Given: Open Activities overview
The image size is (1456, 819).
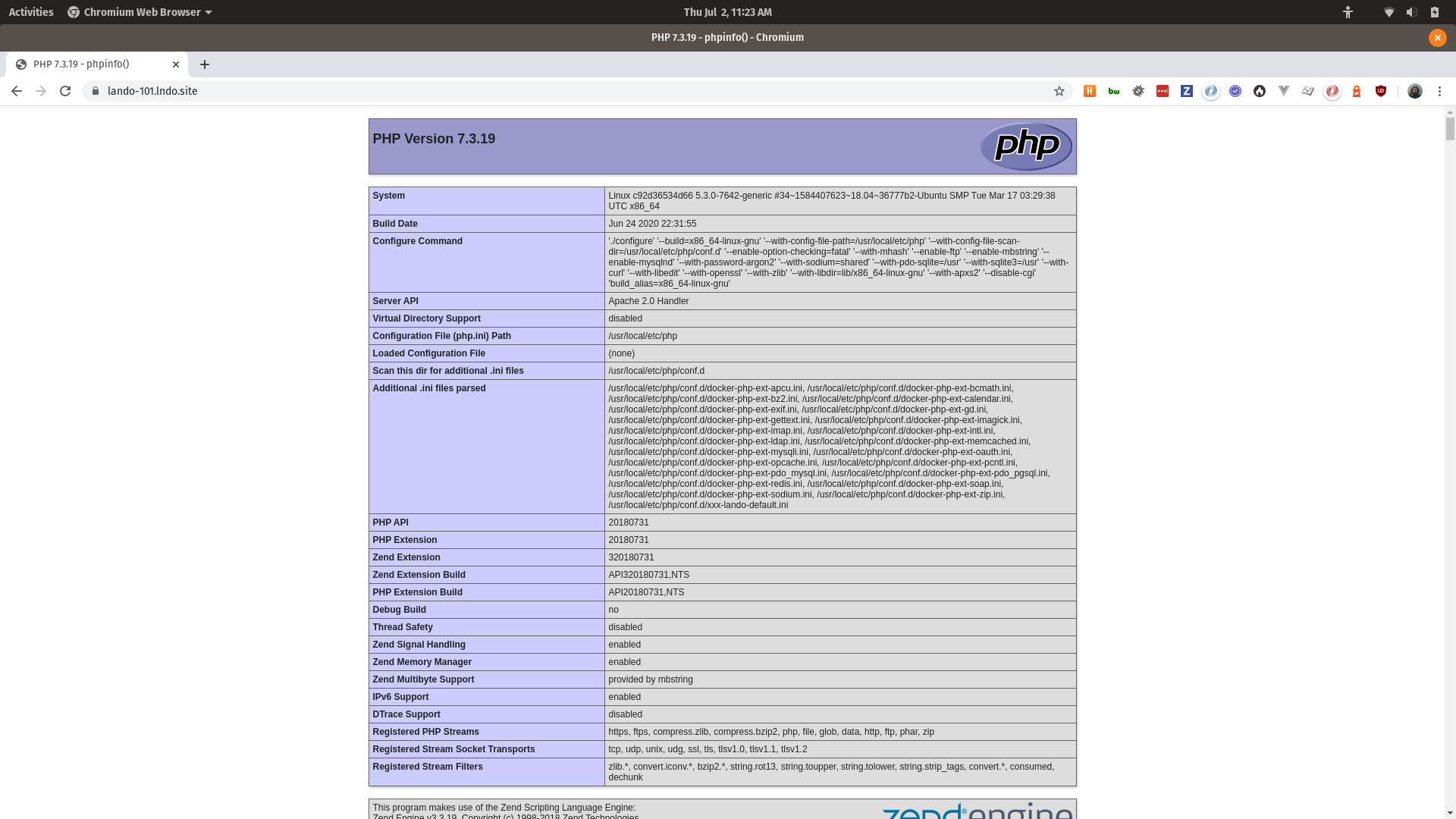Looking at the screenshot, I should click(x=31, y=12).
